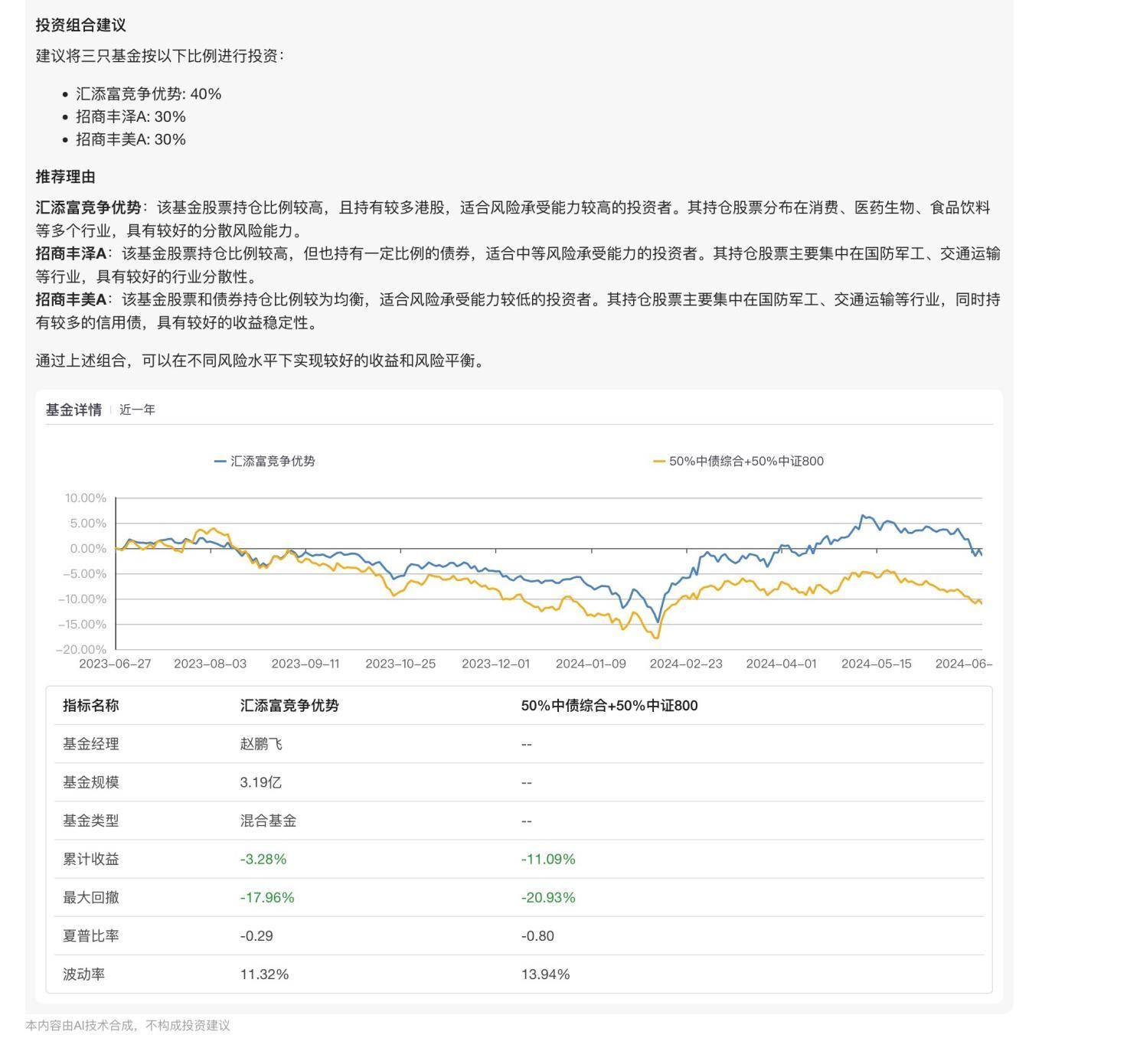
Task: Click the max drawdown value -17.96%
Action: [x=267, y=897]
